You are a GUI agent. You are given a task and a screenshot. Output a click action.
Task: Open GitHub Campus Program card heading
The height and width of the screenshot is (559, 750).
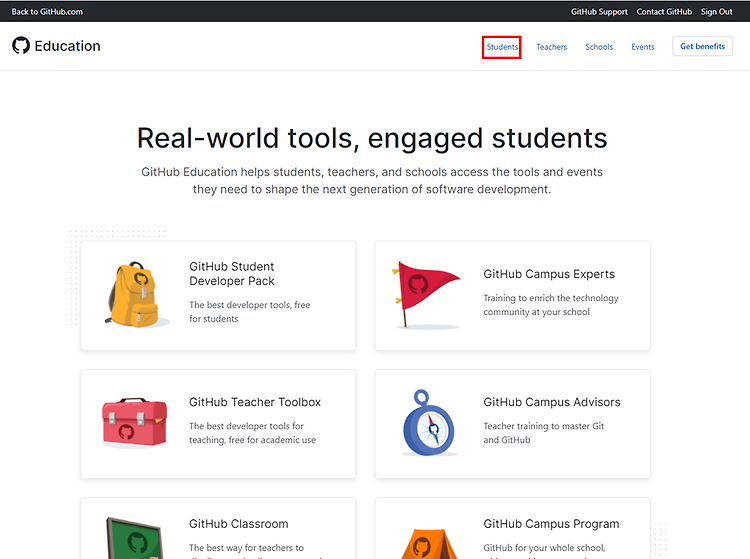click(x=551, y=524)
